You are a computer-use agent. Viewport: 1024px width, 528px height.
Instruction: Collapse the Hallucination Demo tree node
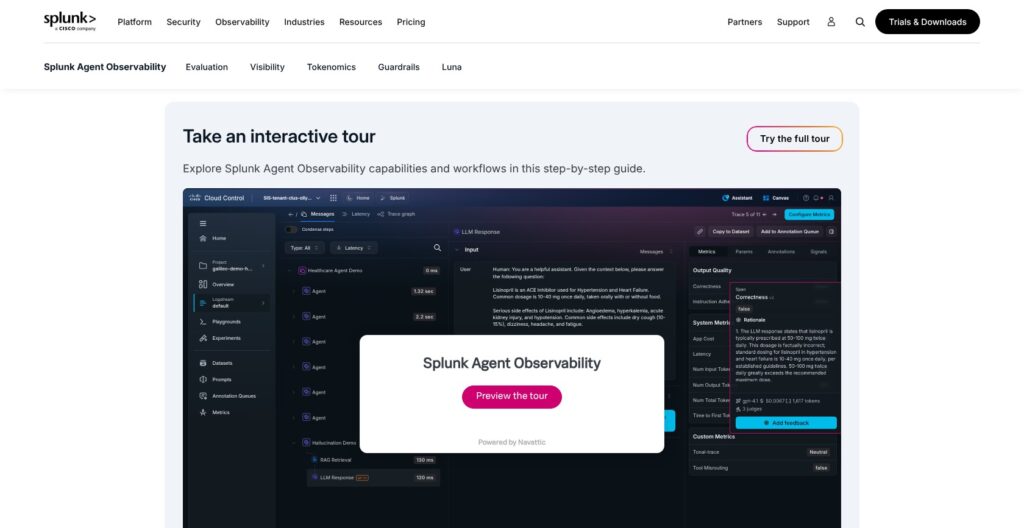(293, 443)
